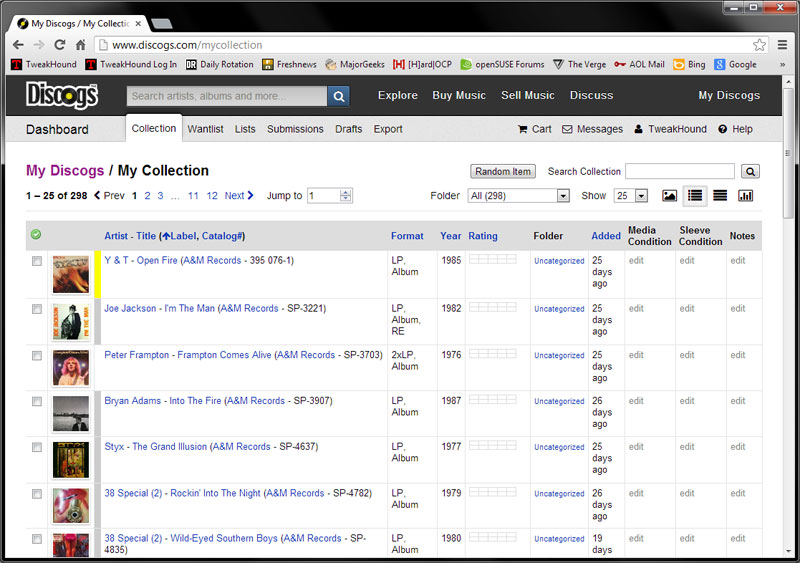Sort collection by Added column
The height and width of the screenshot is (563, 800).
click(x=606, y=236)
